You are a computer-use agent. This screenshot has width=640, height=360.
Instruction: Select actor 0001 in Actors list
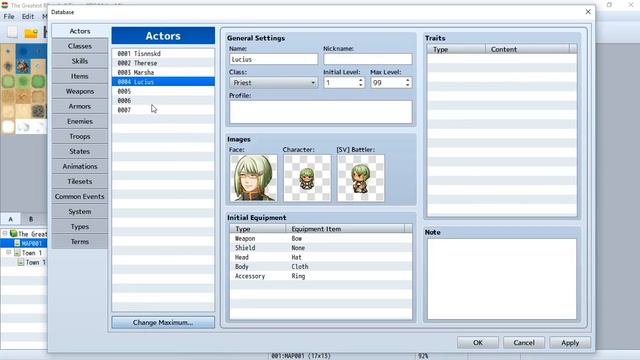click(x=163, y=54)
